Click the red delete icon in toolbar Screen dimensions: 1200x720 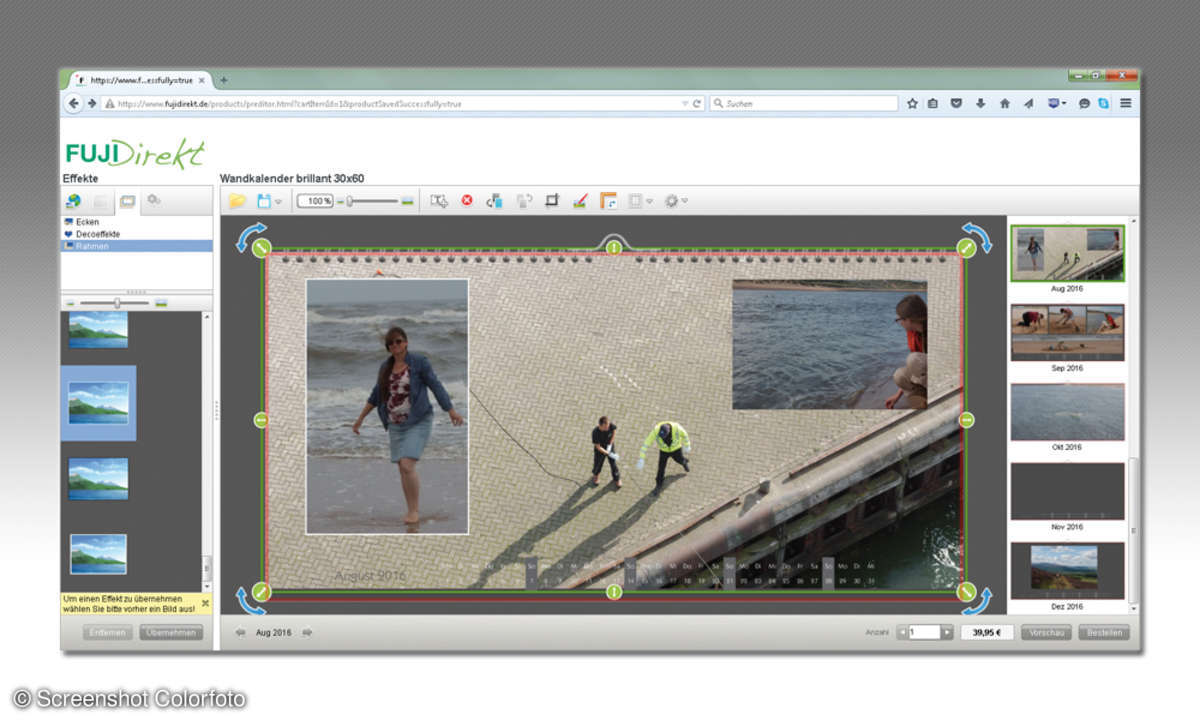467,201
